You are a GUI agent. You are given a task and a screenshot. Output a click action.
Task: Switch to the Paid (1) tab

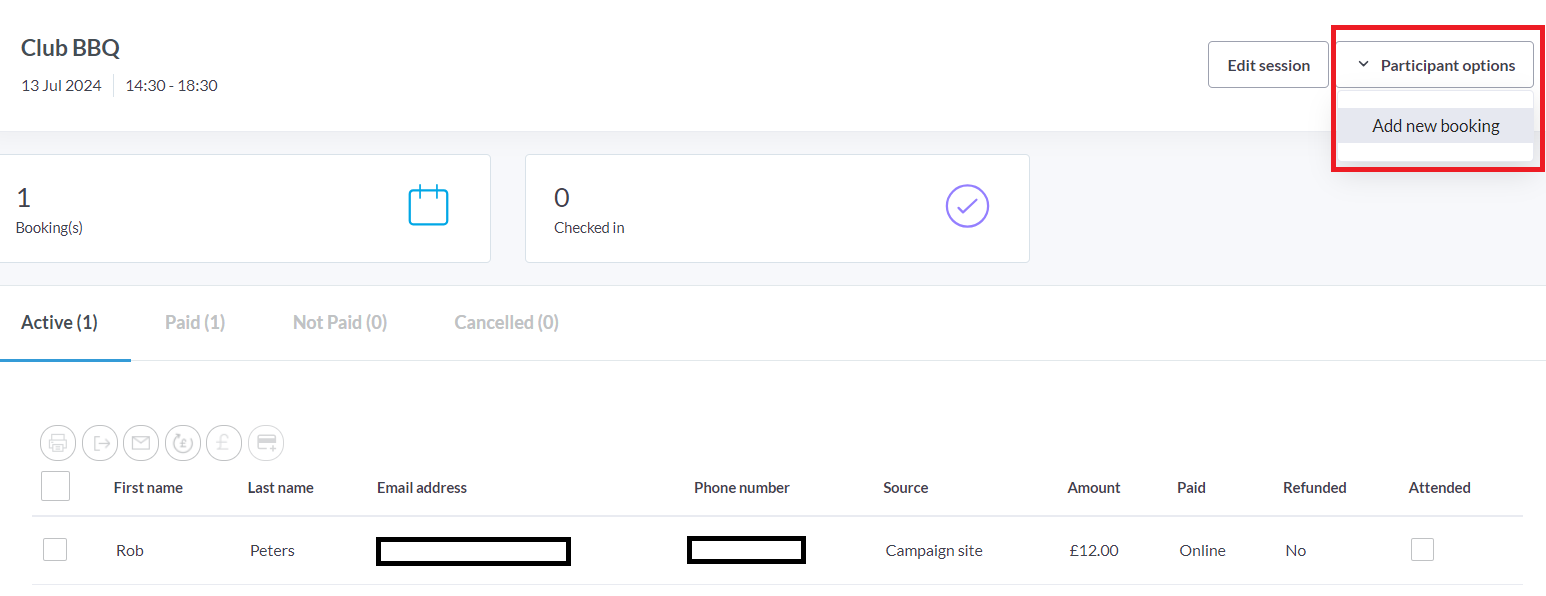195,322
